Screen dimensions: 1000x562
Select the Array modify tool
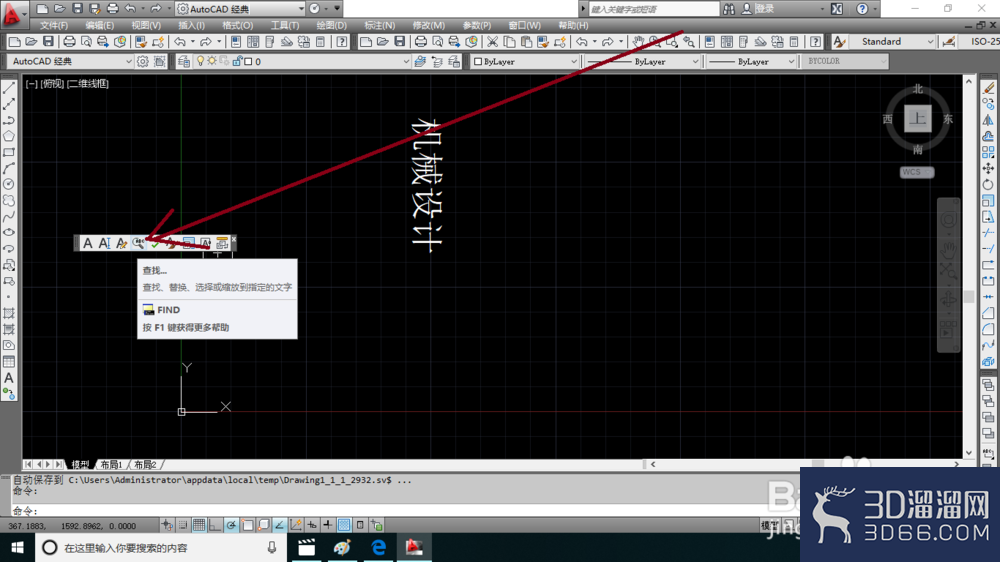[988, 152]
